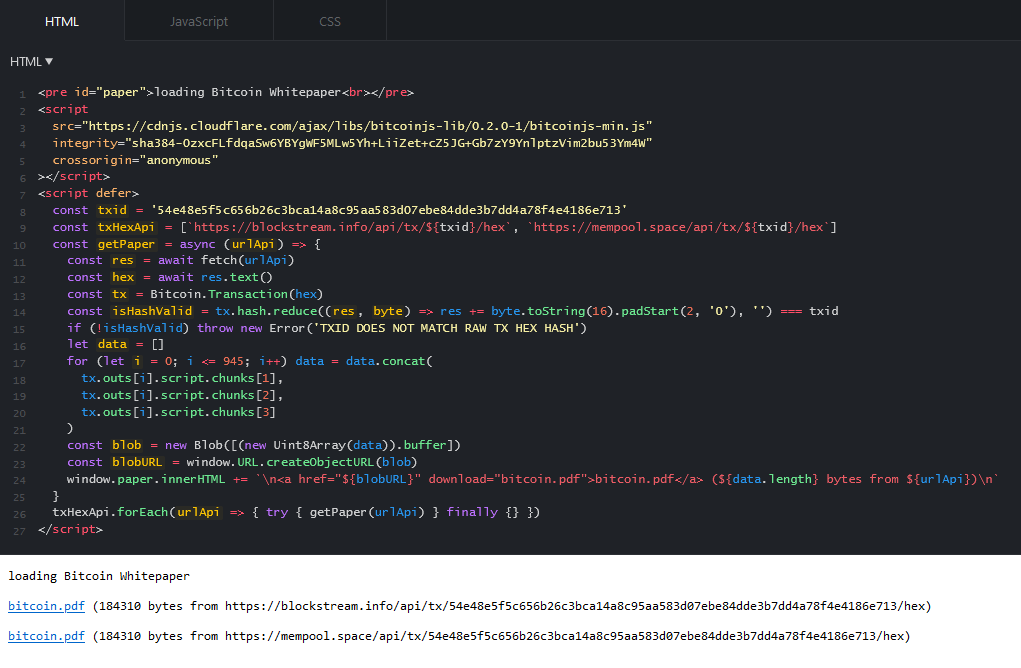Click the 'script defer' opening tag
1021x668 pixels.
[89, 193]
